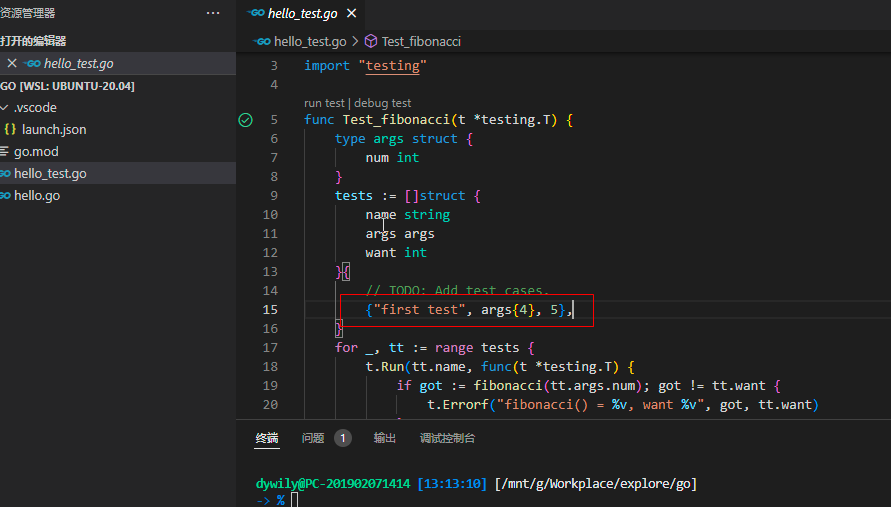Click Test_fibonacci in the breadcrumb
The width and height of the screenshot is (891, 507).
coord(421,41)
